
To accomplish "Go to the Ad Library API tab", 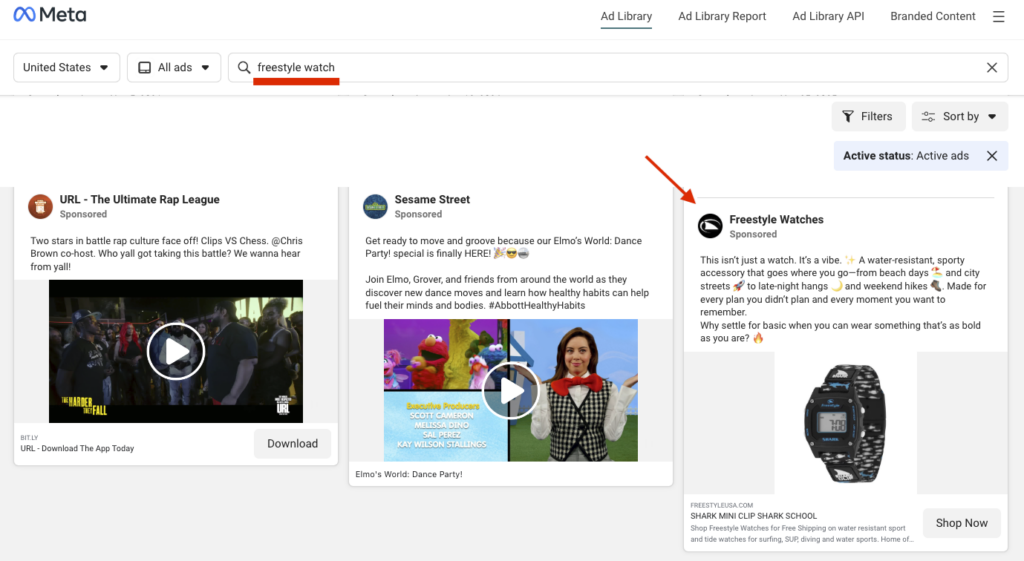I will point(828,16).
